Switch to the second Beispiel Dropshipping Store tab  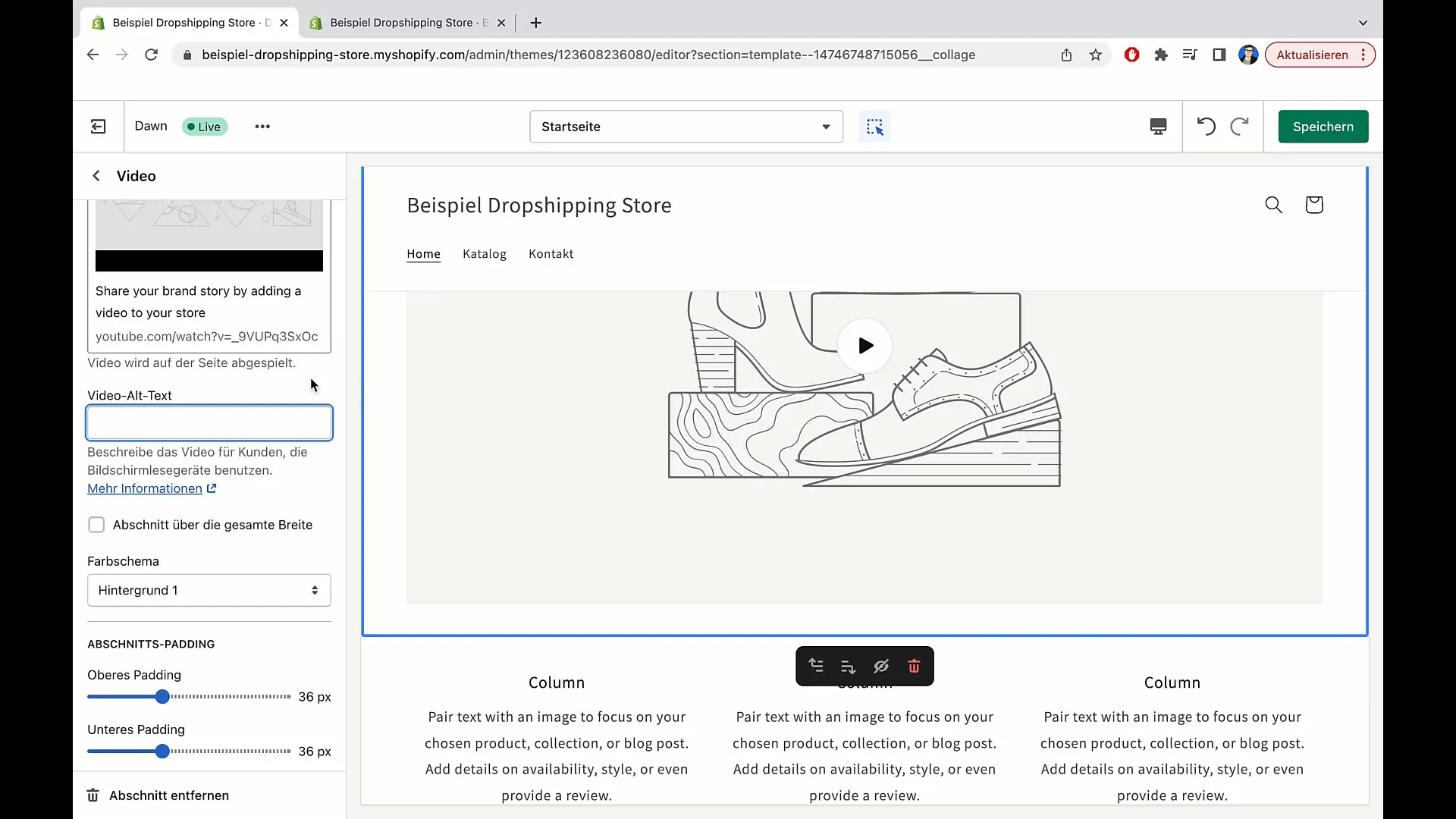point(406,23)
